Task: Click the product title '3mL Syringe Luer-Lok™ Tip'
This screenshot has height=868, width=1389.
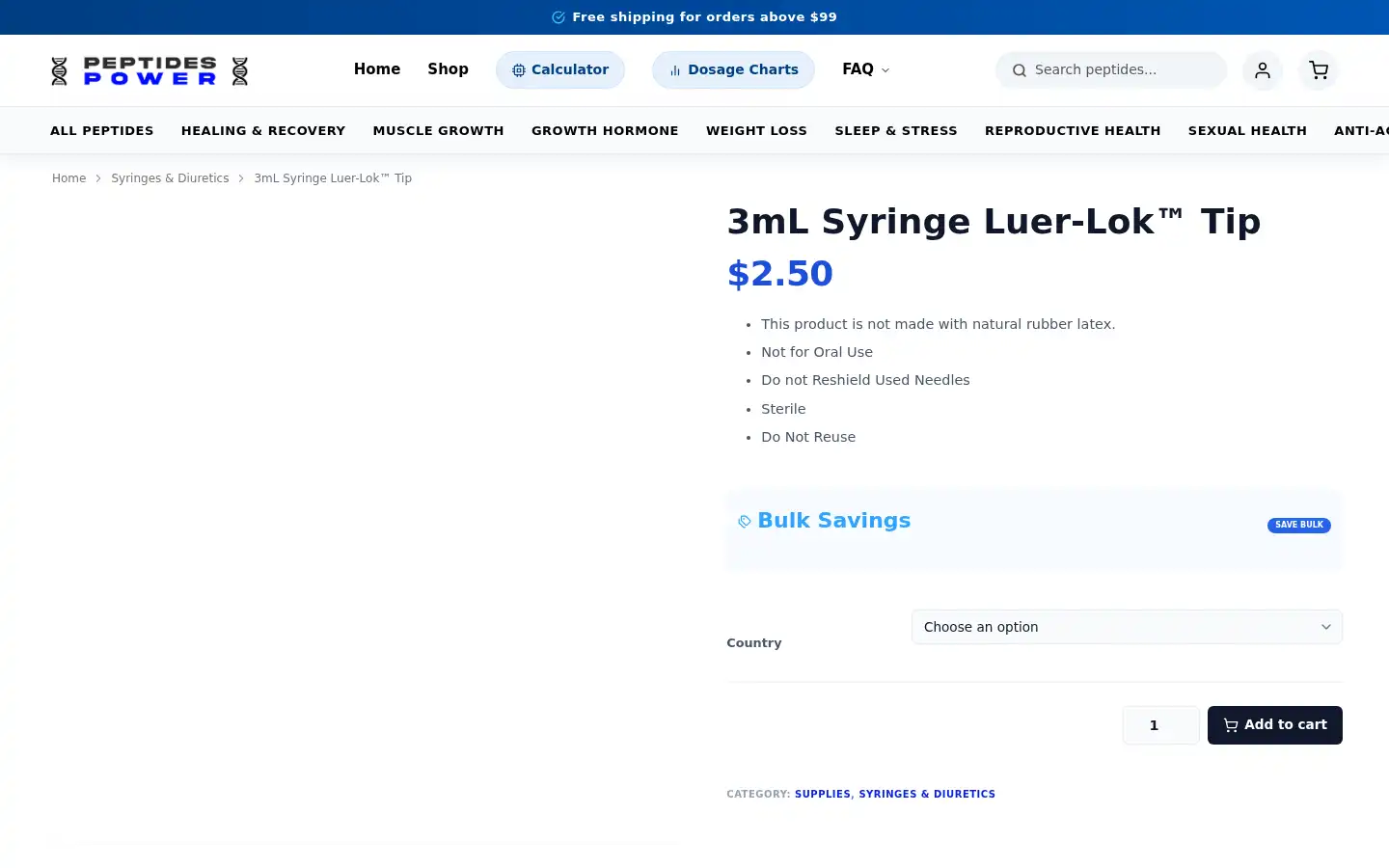Action: pos(994,222)
